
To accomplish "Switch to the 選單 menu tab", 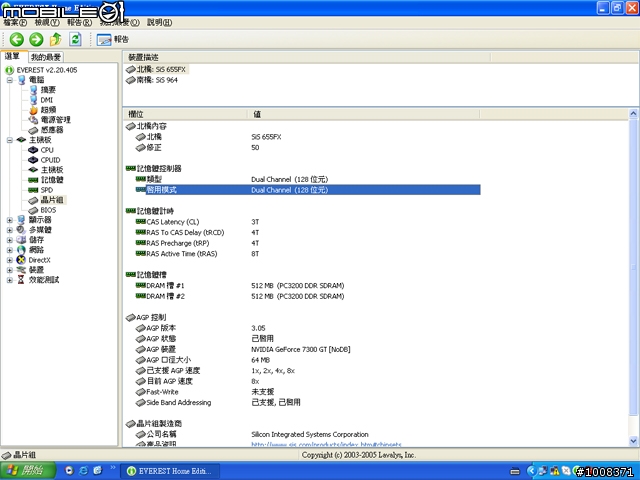I will 12,56.
